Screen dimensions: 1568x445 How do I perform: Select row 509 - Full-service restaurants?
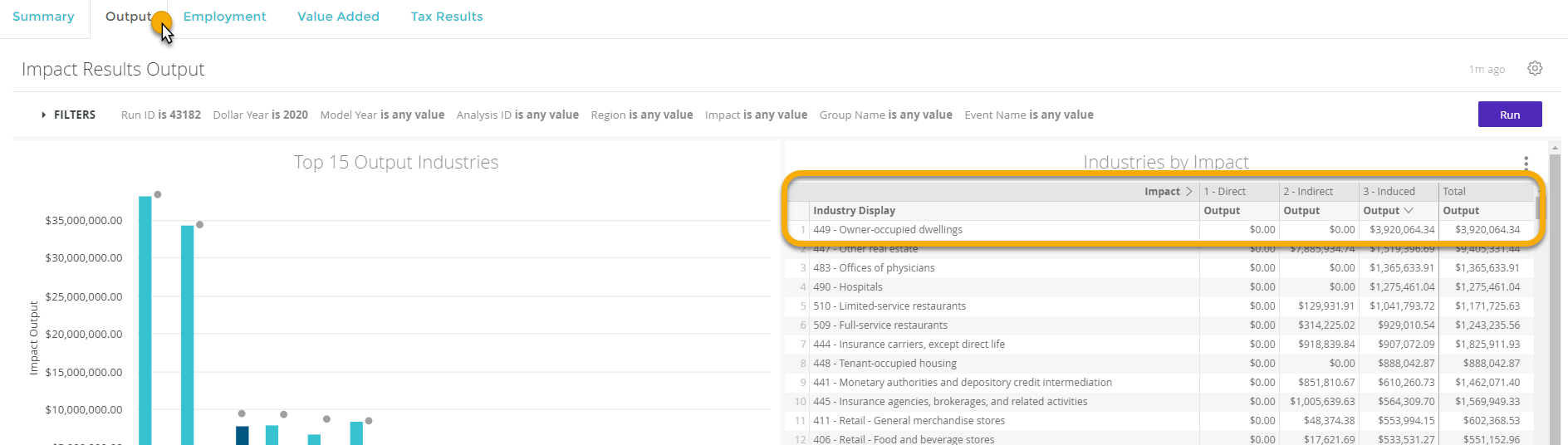coord(1159,325)
